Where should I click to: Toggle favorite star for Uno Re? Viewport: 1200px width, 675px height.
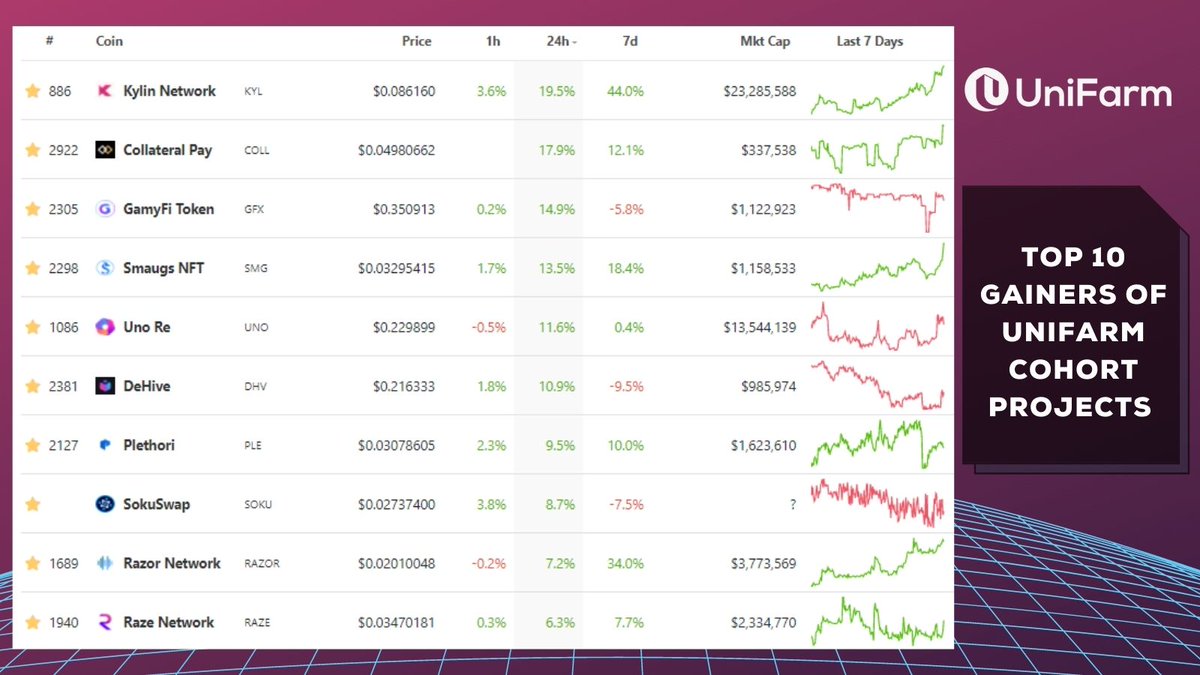[33, 327]
